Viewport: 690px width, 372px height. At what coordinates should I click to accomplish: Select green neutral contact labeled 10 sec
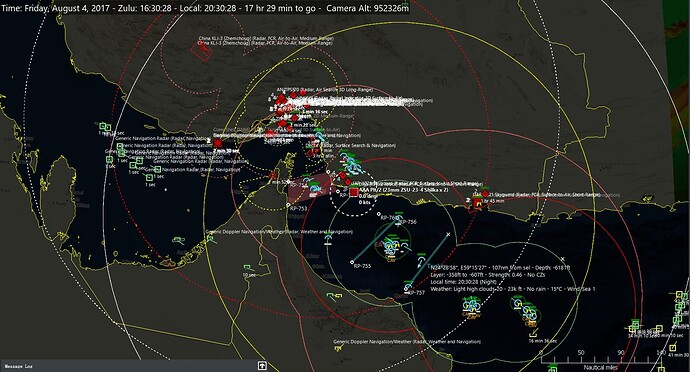click(249, 268)
